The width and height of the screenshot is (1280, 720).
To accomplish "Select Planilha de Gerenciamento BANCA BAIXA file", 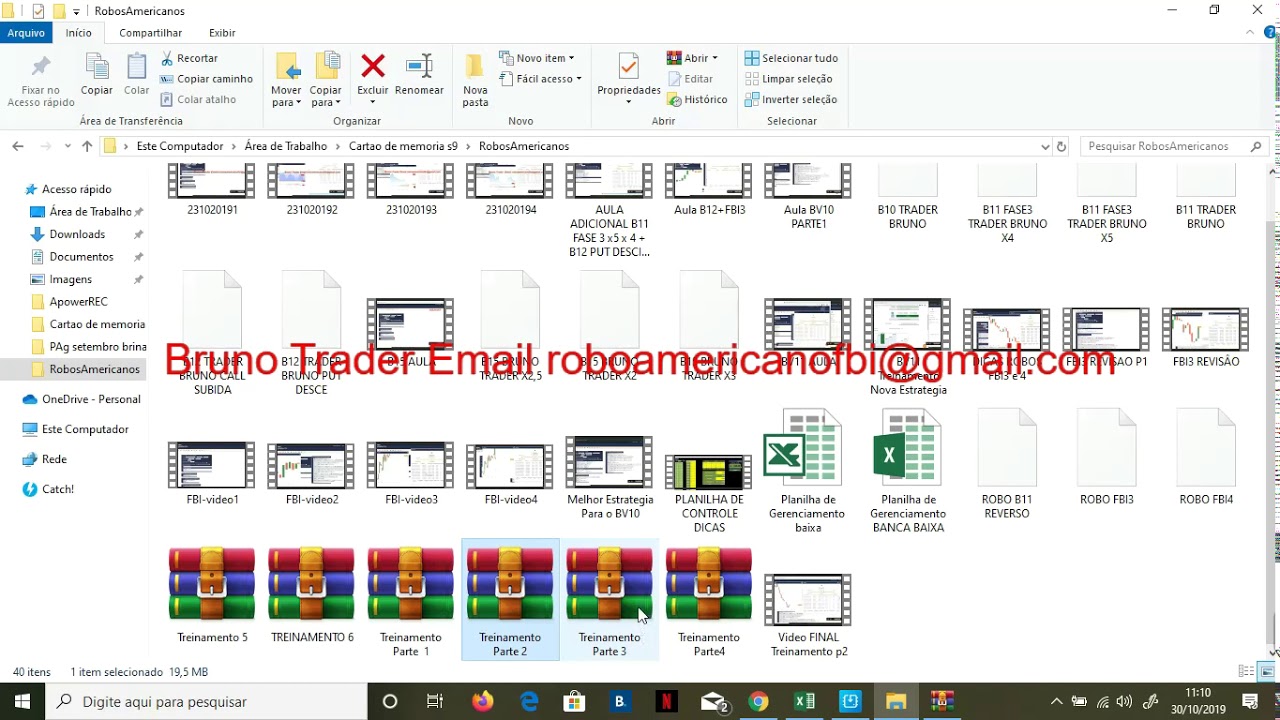I will pyautogui.click(x=908, y=470).
